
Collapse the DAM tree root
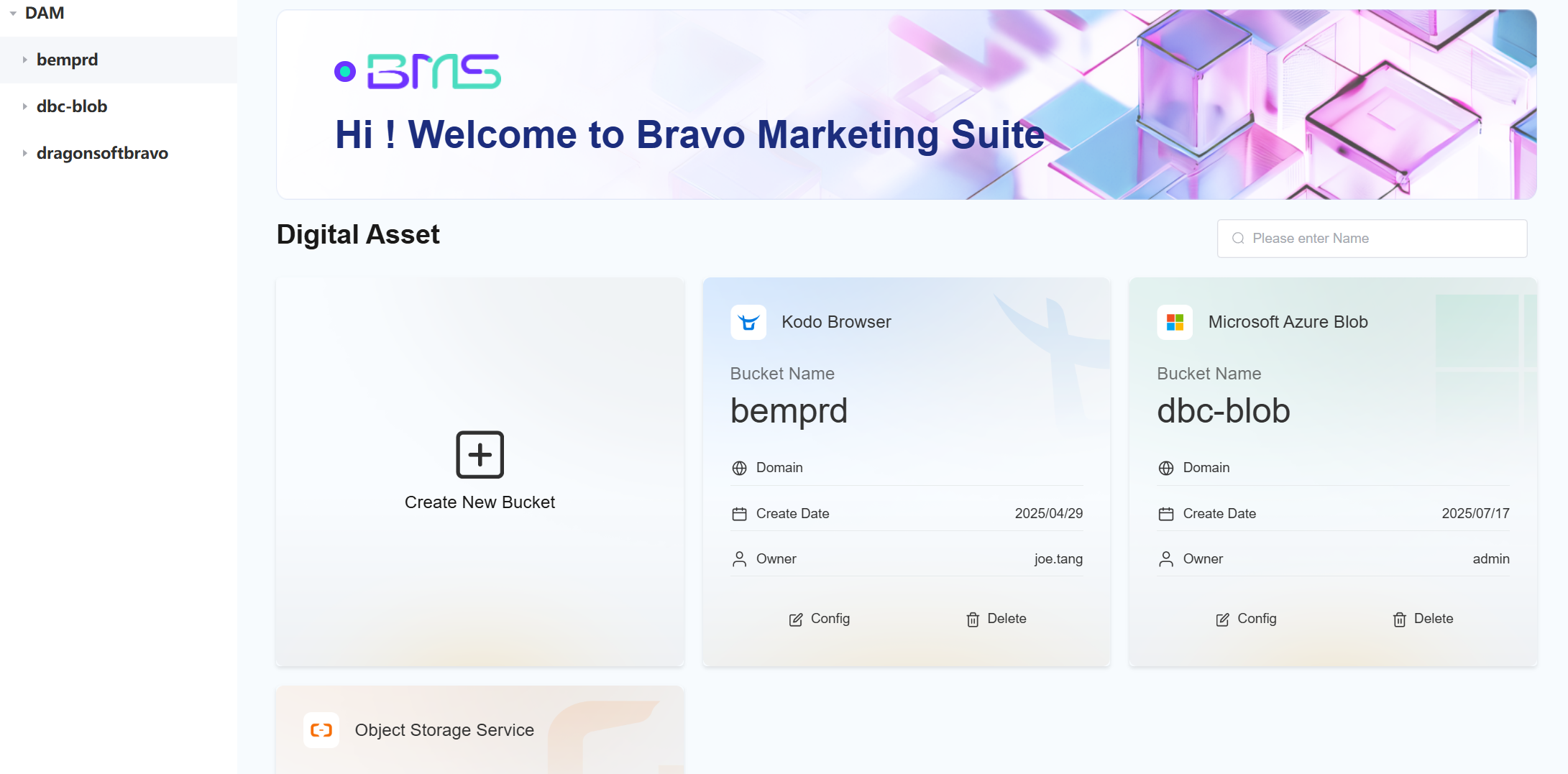13,14
